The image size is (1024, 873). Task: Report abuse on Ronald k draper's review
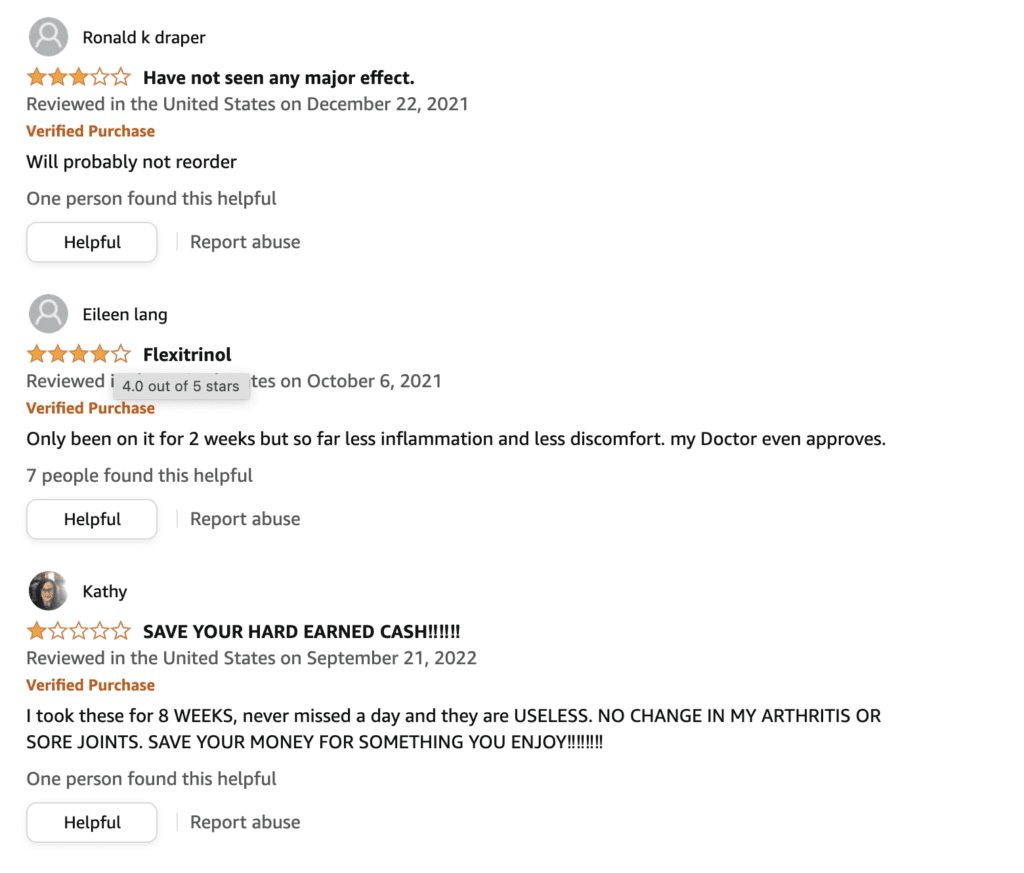click(x=245, y=242)
